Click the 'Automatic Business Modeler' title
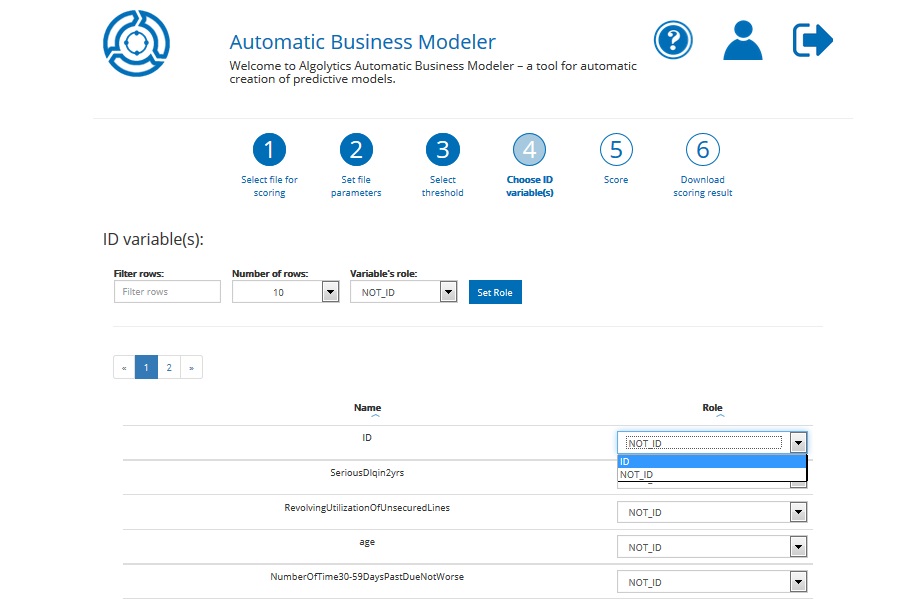Image resolution: width=915 pixels, height=603 pixels. pos(362,41)
